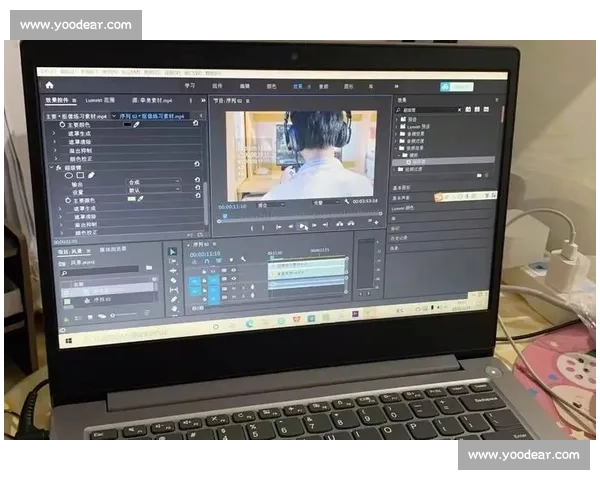Screen dimensions: 600x480
Task: Pick eyedropper beside the lower 主要颜色 swatch
Action: point(140,199)
